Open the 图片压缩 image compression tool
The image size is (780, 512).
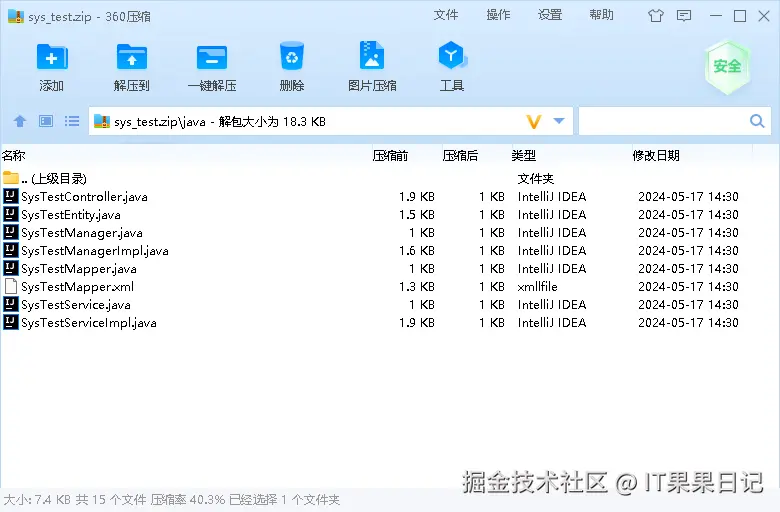372,56
